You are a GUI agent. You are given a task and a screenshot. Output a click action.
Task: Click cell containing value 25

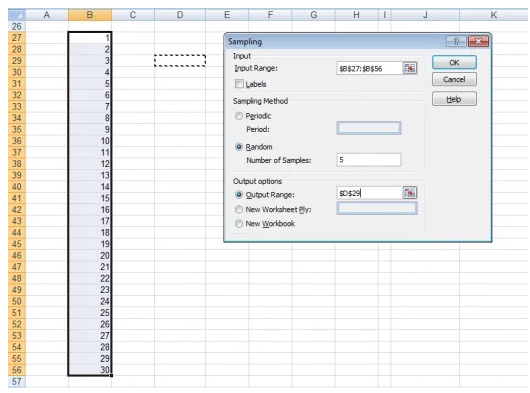pos(90,313)
